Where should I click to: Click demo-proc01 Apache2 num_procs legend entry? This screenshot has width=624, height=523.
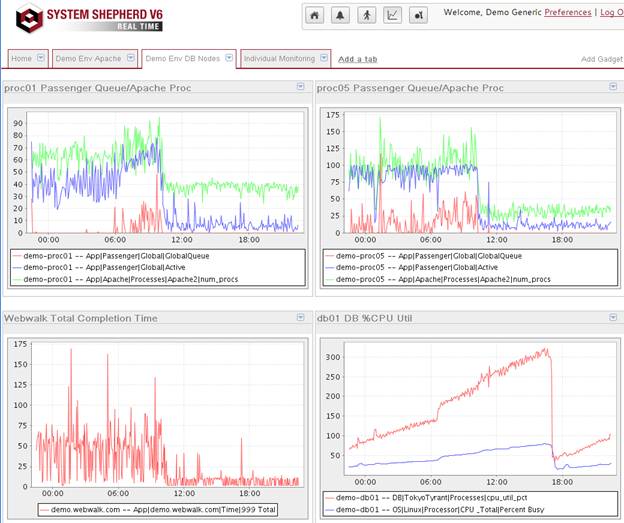(x=125, y=279)
